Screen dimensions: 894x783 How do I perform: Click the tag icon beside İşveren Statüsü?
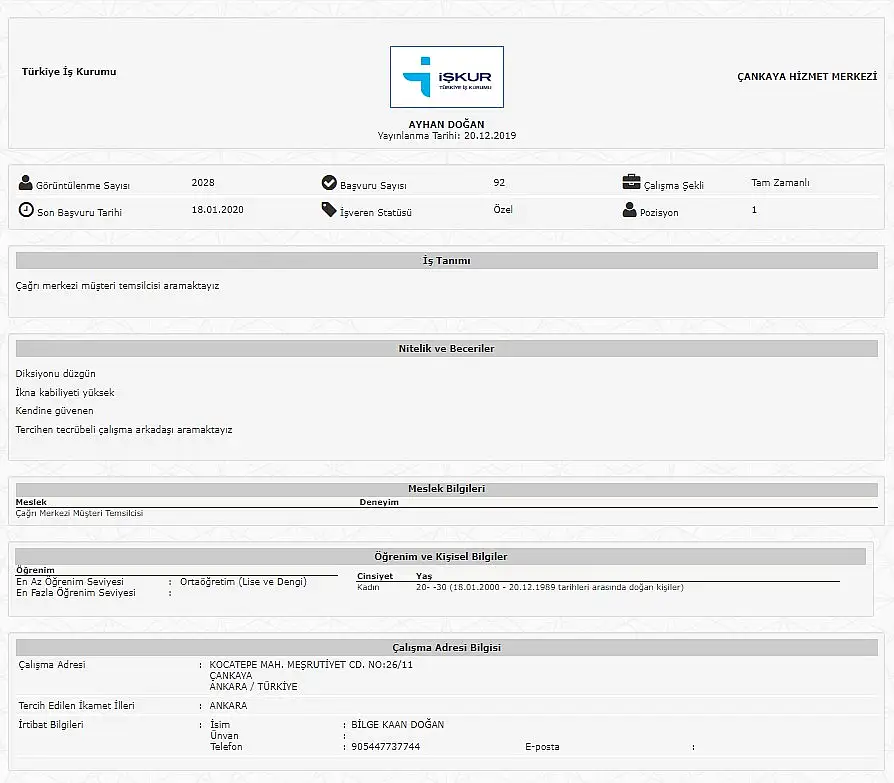pyautogui.click(x=329, y=209)
